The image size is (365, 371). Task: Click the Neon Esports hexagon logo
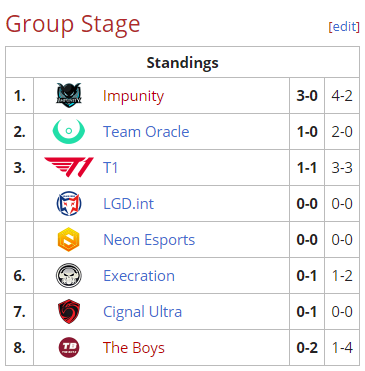point(69,239)
